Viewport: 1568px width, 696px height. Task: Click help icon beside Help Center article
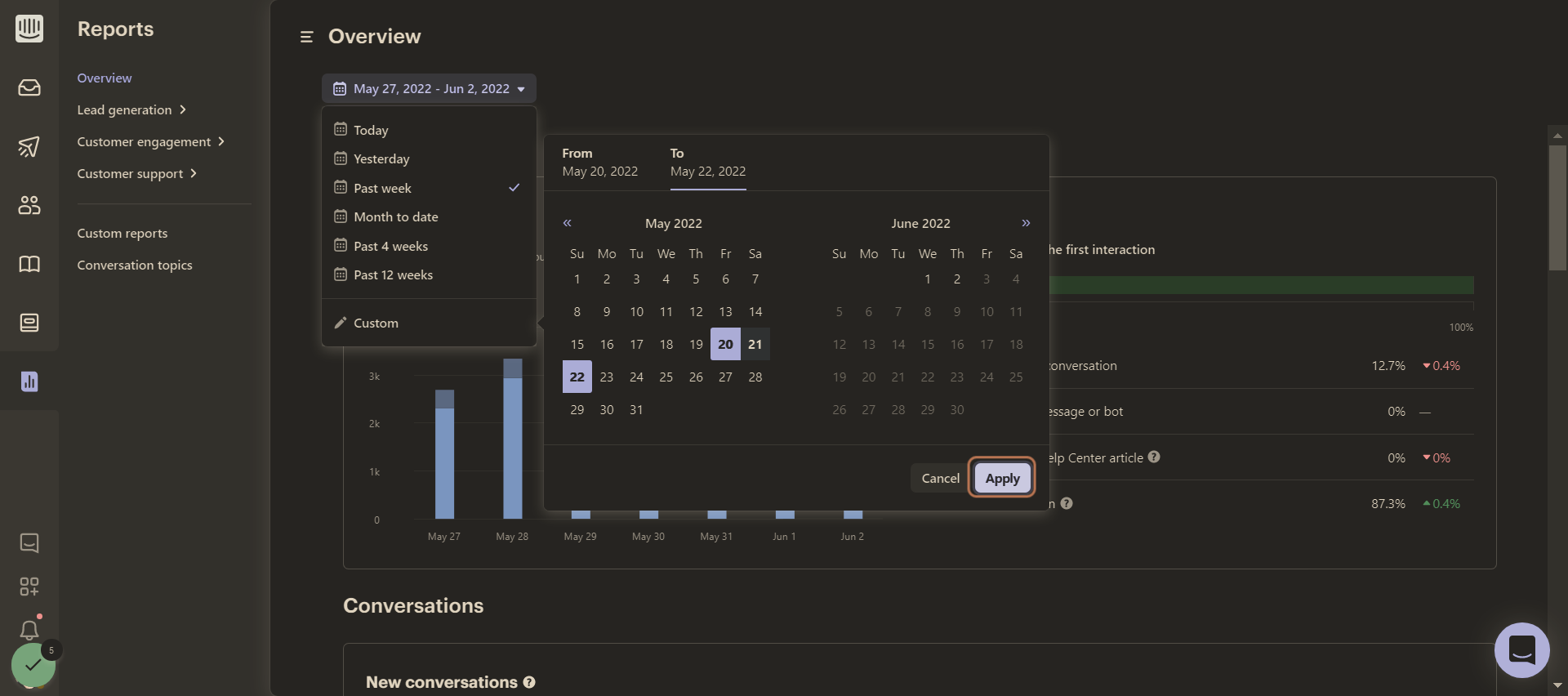click(x=1154, y=457)
